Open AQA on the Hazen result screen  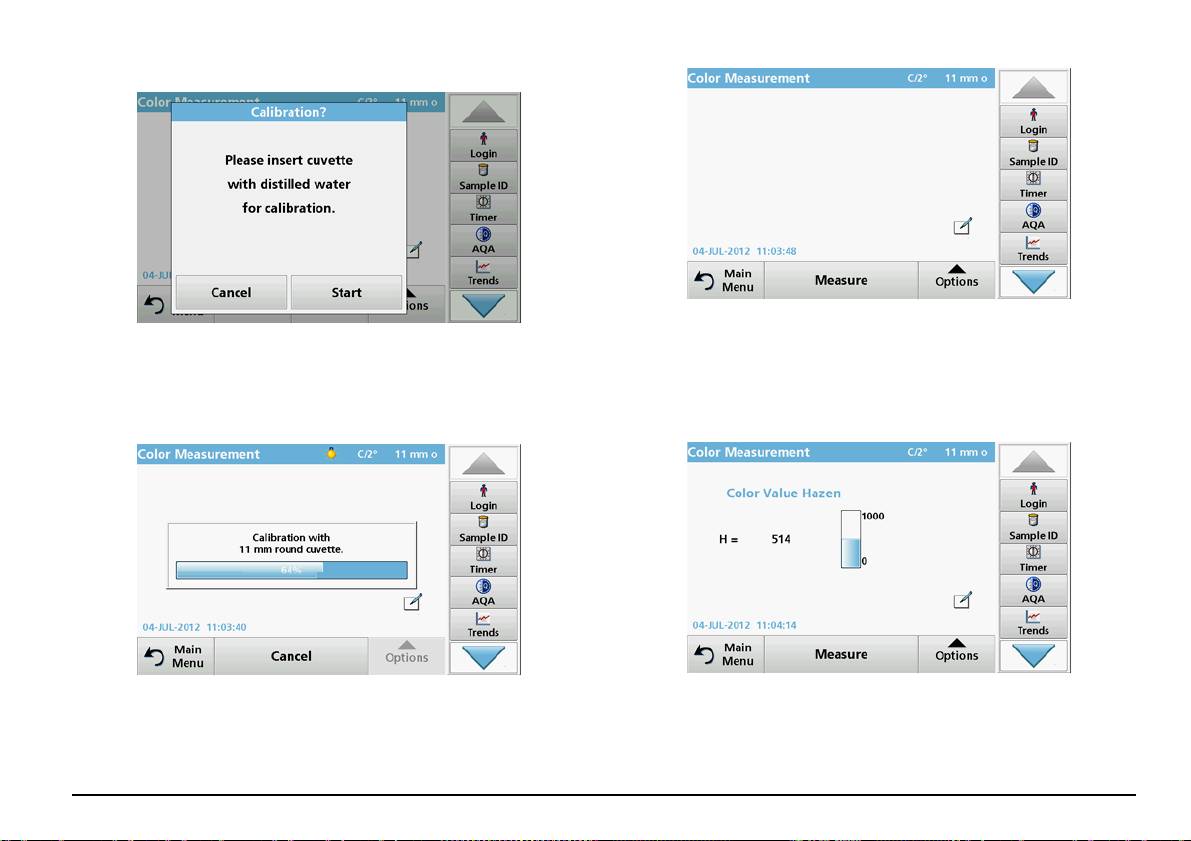click(x=1033, y=591)
